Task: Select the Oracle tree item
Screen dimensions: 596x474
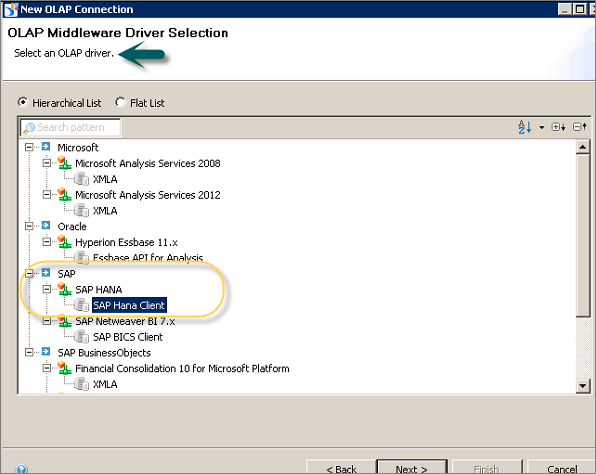Action: pos(72,227)
